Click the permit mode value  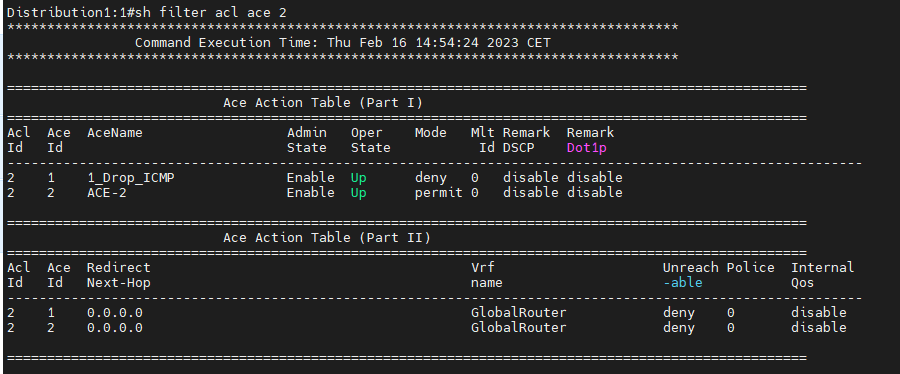point(439,193)
